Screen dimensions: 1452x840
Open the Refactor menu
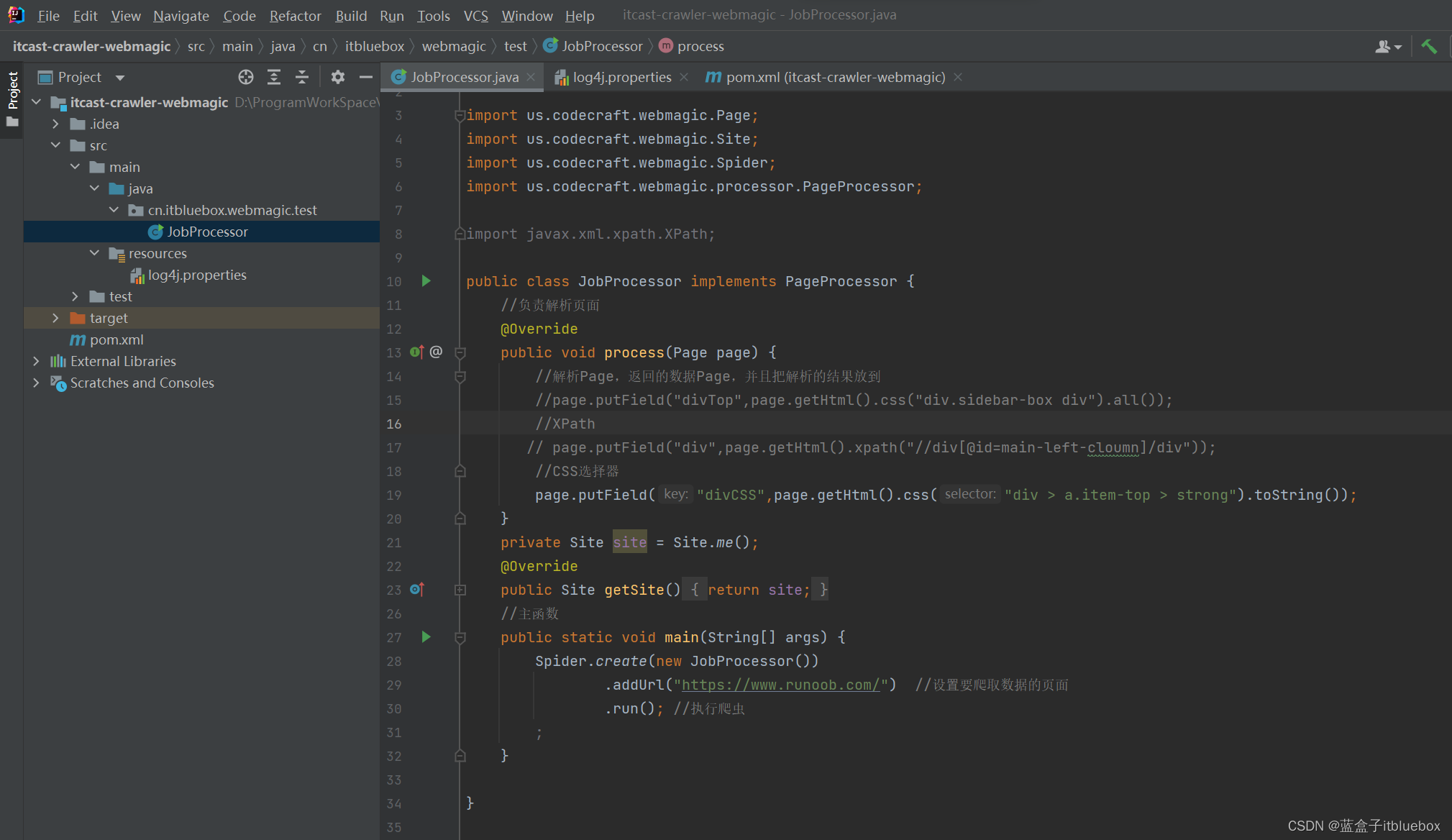click(x=295, y=15)
